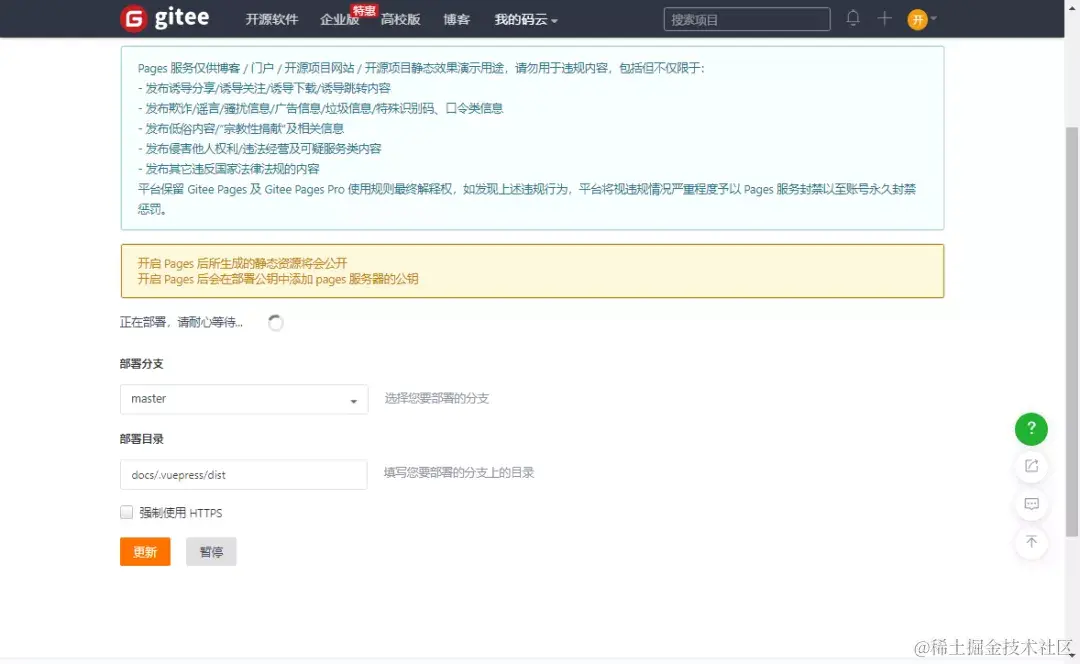Click the 部署目录 directory input field
This screenshot has width=1080, height=664.
click(x=243, y=475)
